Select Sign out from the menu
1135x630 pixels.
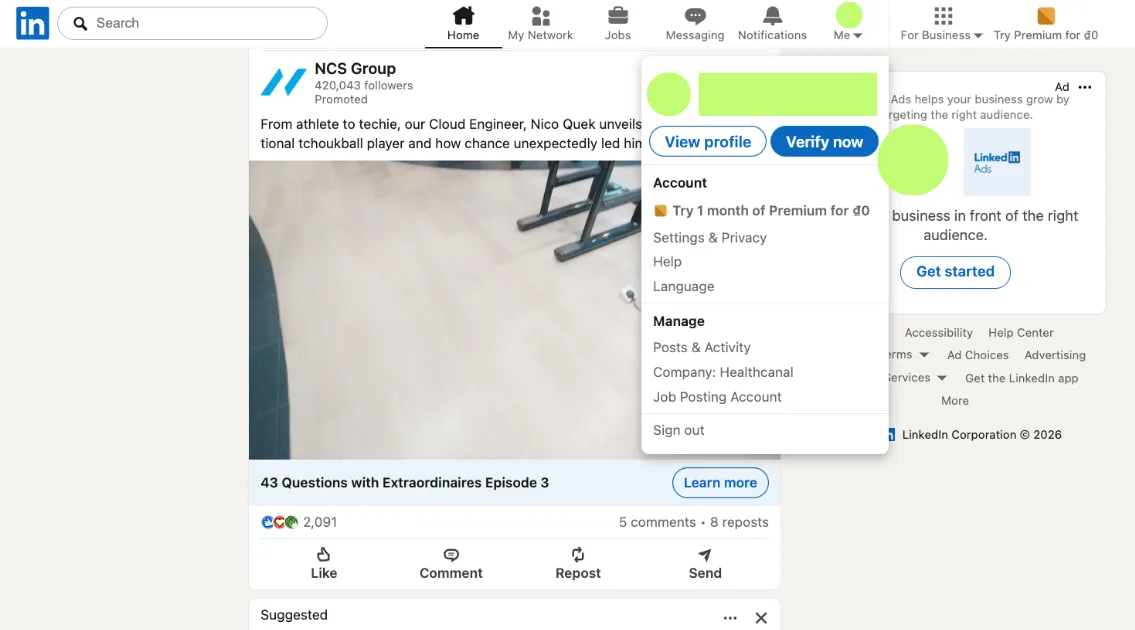pyautogui.click(x=678, y=430)
